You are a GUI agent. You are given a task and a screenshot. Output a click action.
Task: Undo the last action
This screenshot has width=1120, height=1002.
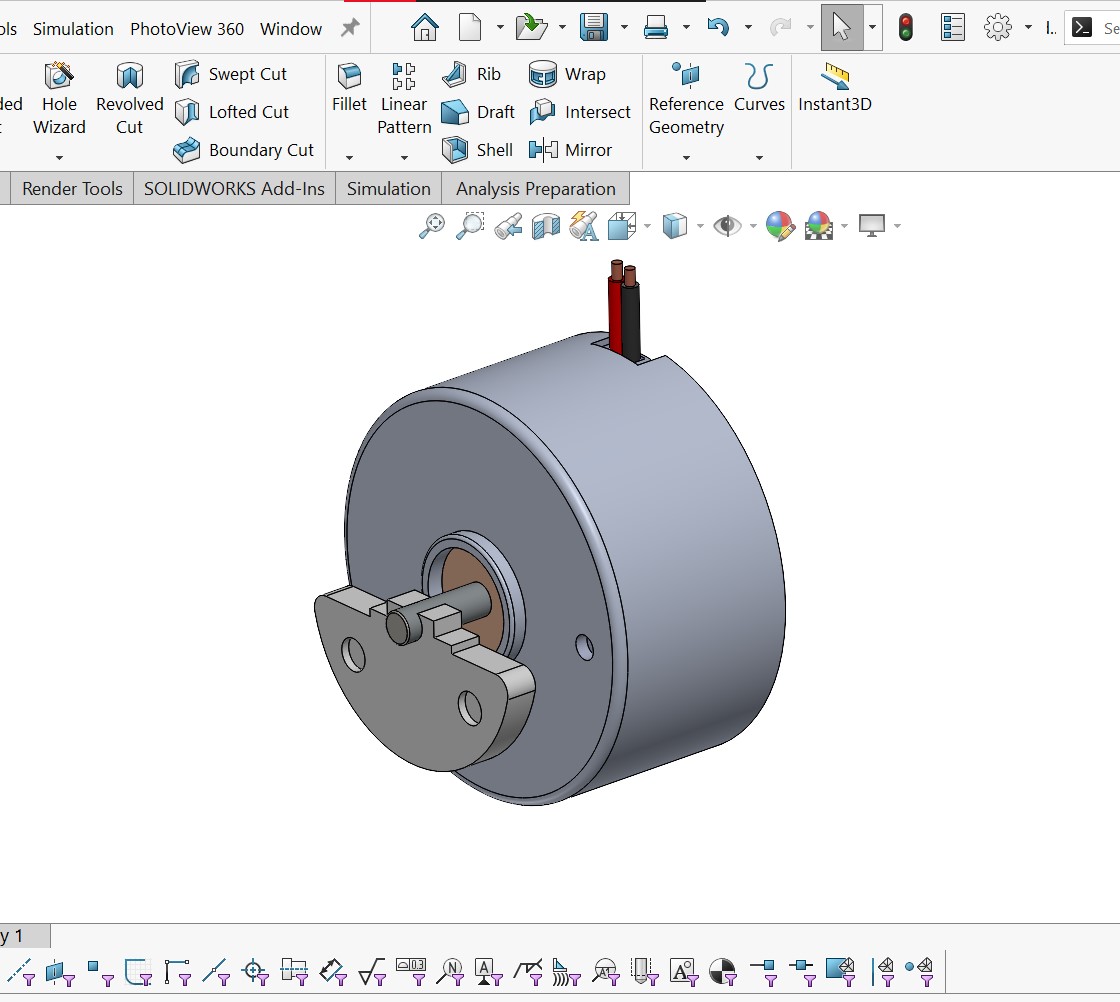tap(718, 28)
